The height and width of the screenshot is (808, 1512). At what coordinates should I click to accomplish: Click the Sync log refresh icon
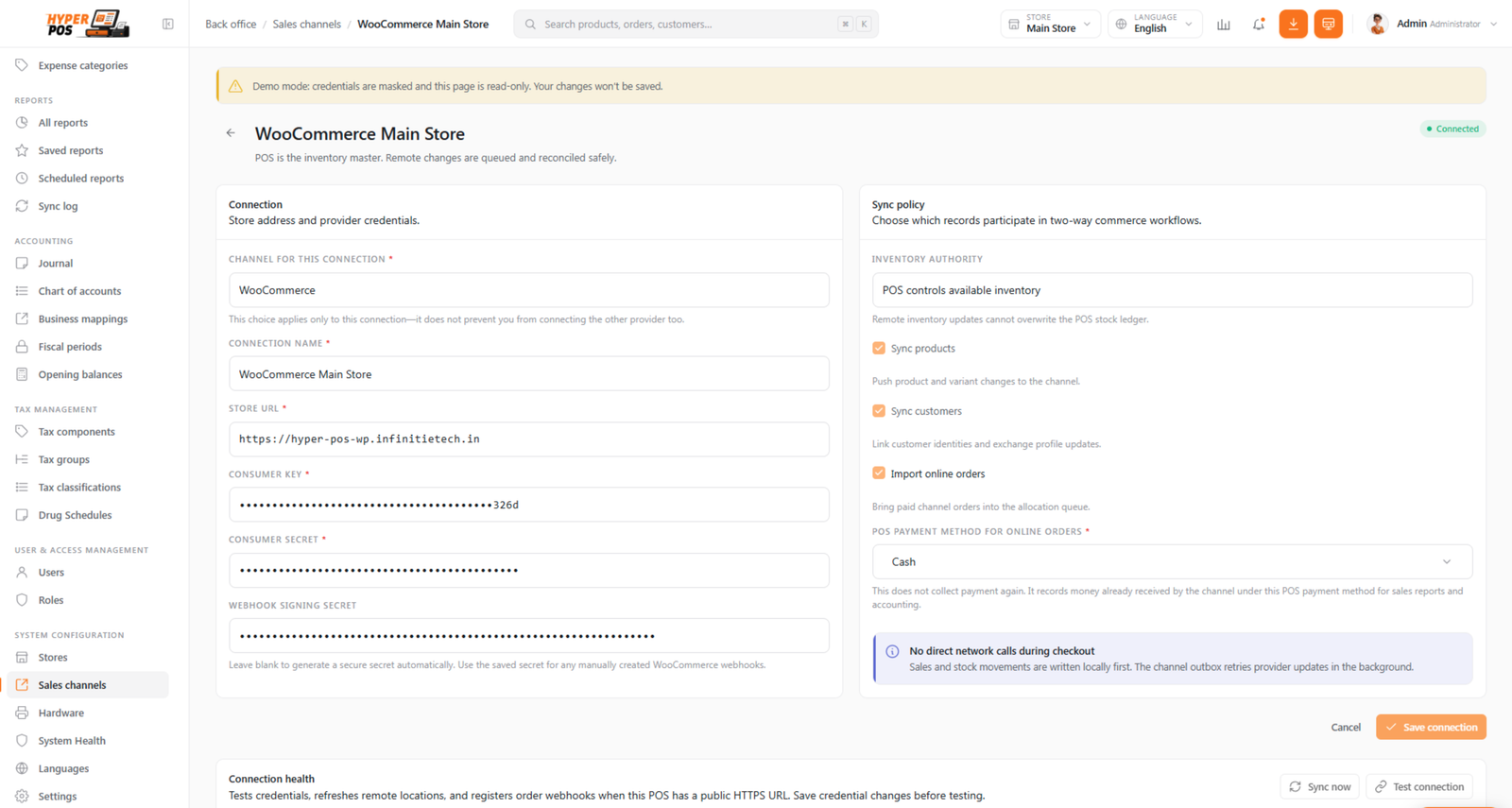coord(22,206)
